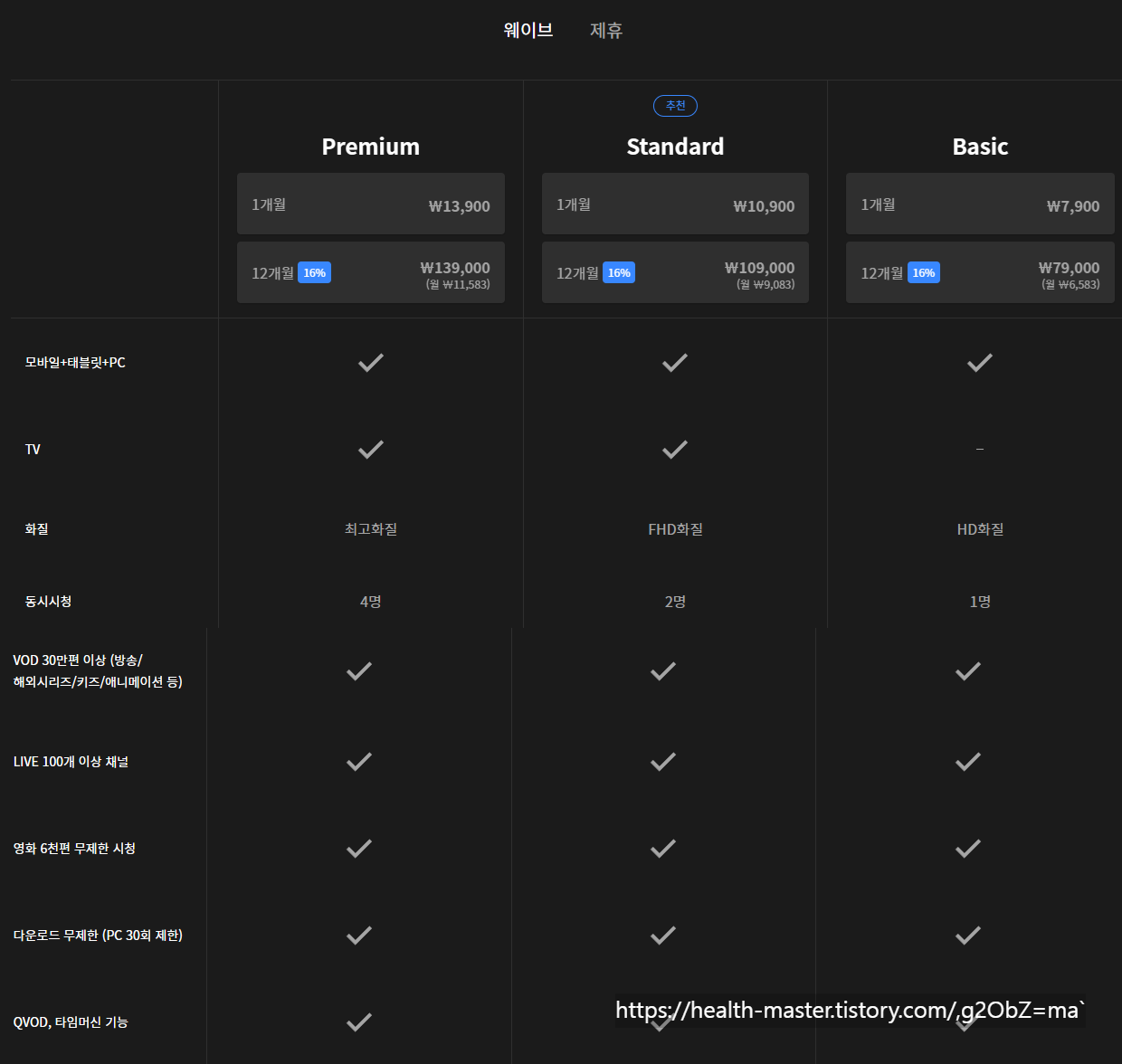
Task: Click Premium checkmark in 다운로드 무제한 row
Action: click(x=359, y=936)
